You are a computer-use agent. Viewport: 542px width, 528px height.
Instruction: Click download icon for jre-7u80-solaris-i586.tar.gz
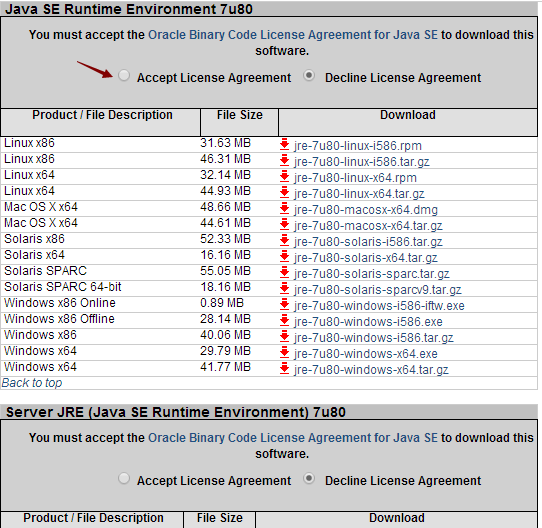click(x=284, y=240)
